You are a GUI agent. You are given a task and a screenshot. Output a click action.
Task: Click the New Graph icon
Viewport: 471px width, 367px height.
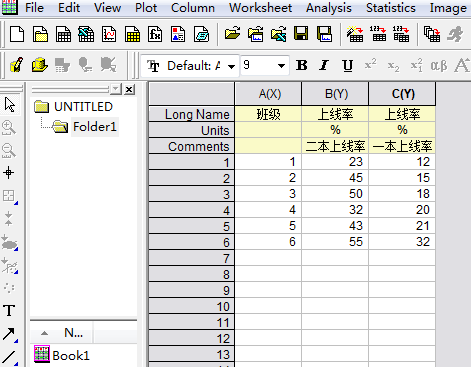point(109,34)
